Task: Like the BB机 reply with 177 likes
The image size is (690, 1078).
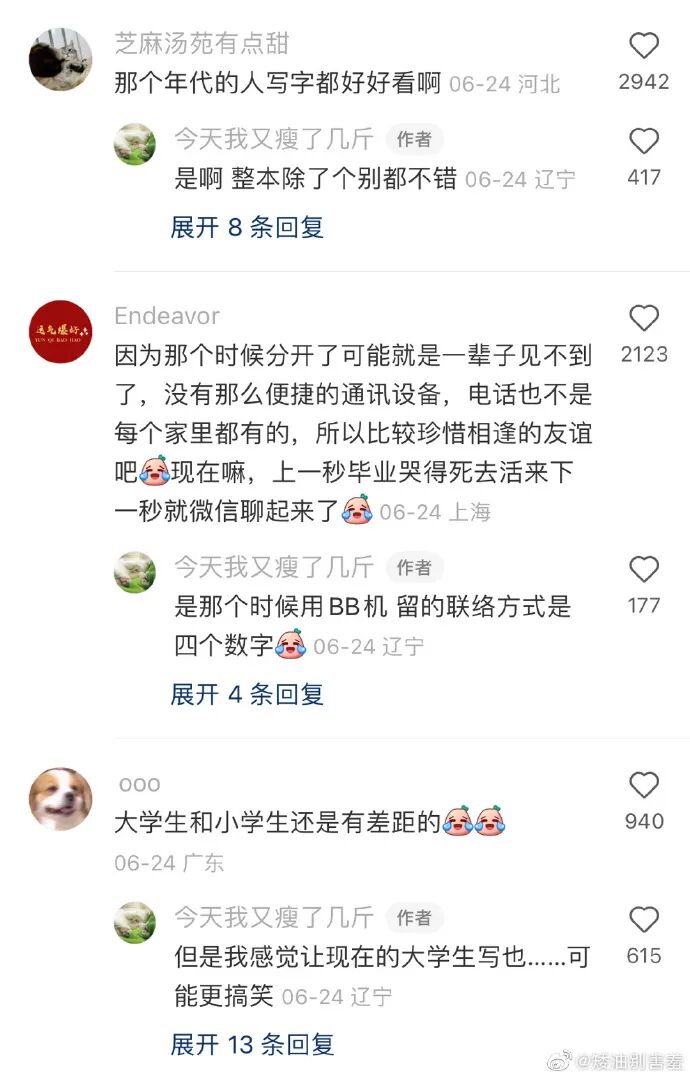Action: click(x=644, y=569)
